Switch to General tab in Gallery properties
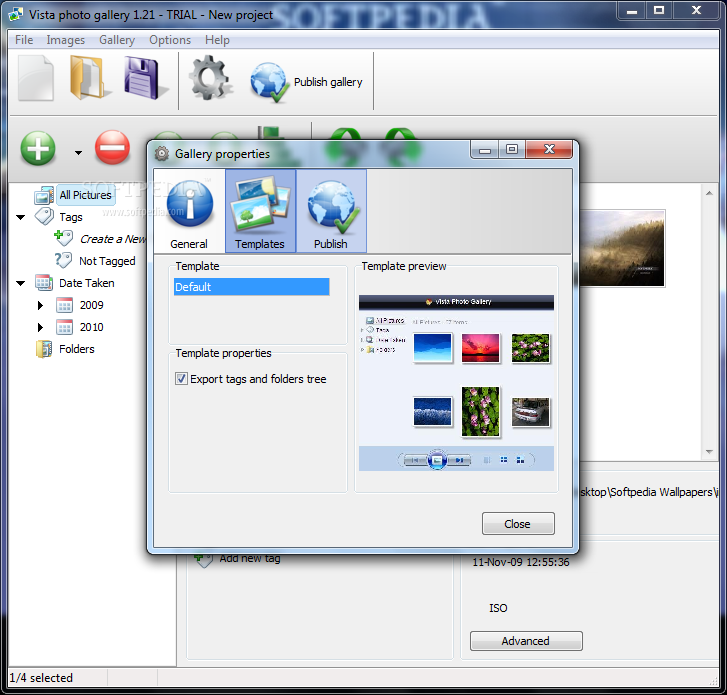Image resolution: width=727 pixels, height=695 pixels. pyautogui.click(x=189, y=211)
